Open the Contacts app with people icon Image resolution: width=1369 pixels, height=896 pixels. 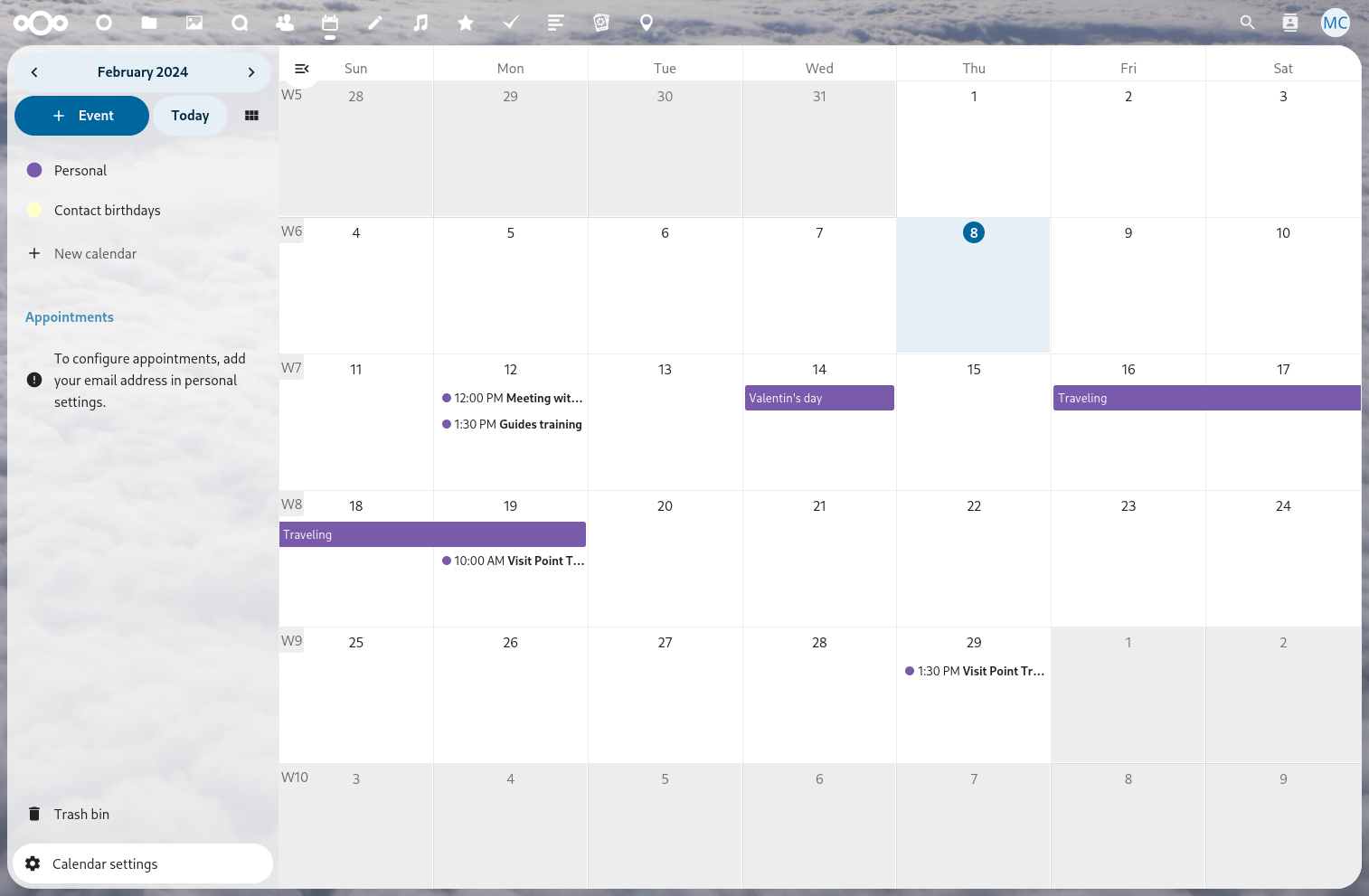tap(285, 23)
